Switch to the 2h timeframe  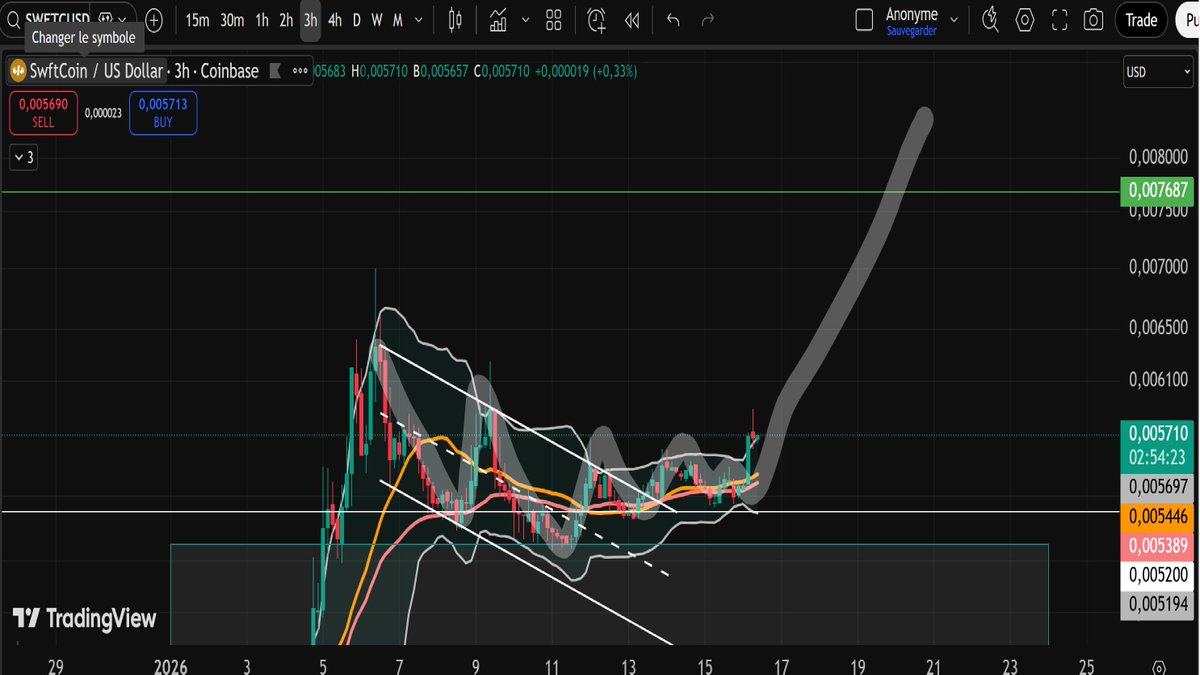pyautogui.click(x=286, y=20)
